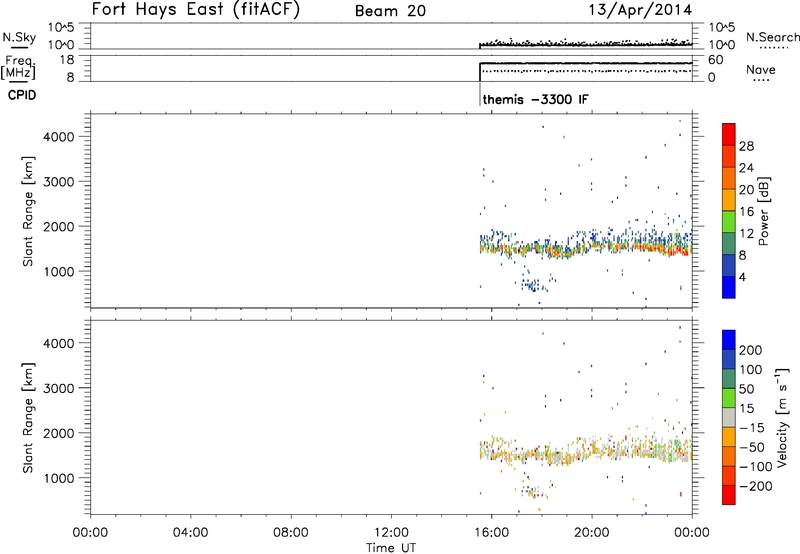Click the "4000" tick on the power panel
This screenshot has height=554, width=800.
(x=58, y=137)
